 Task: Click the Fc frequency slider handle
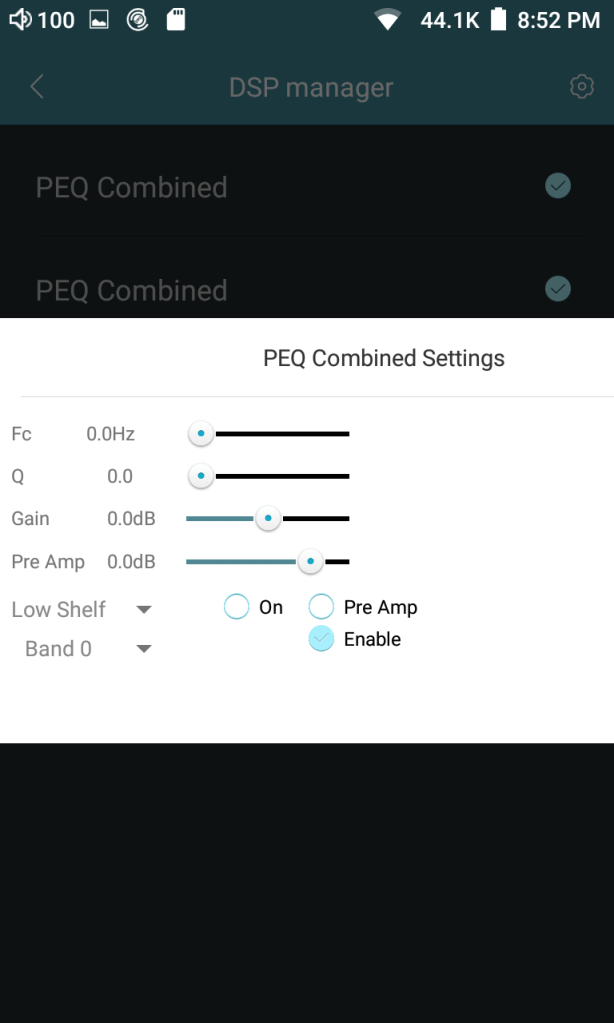201,434
